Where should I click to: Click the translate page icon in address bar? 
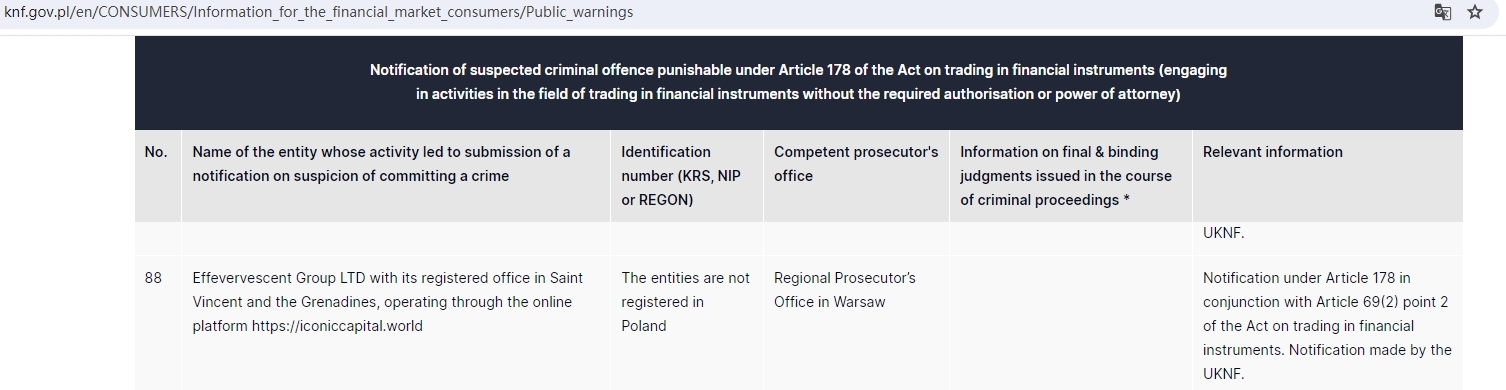1442,13
